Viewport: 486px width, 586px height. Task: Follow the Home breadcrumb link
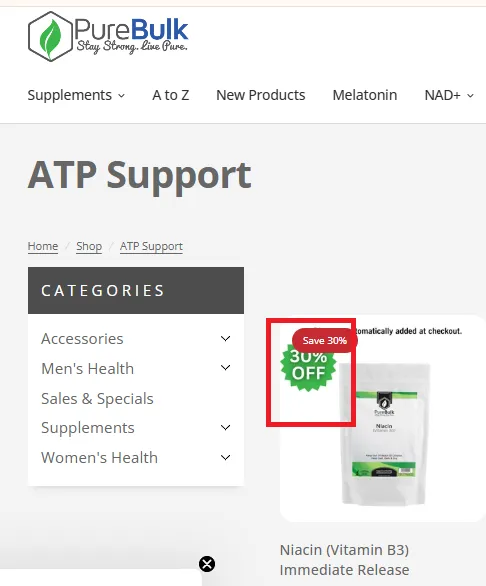pyautogui.click(x=43, y=246)
